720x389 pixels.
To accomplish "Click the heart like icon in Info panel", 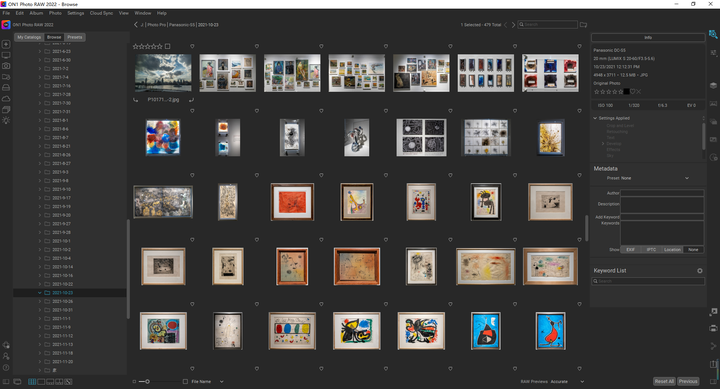I will point(632,92).
